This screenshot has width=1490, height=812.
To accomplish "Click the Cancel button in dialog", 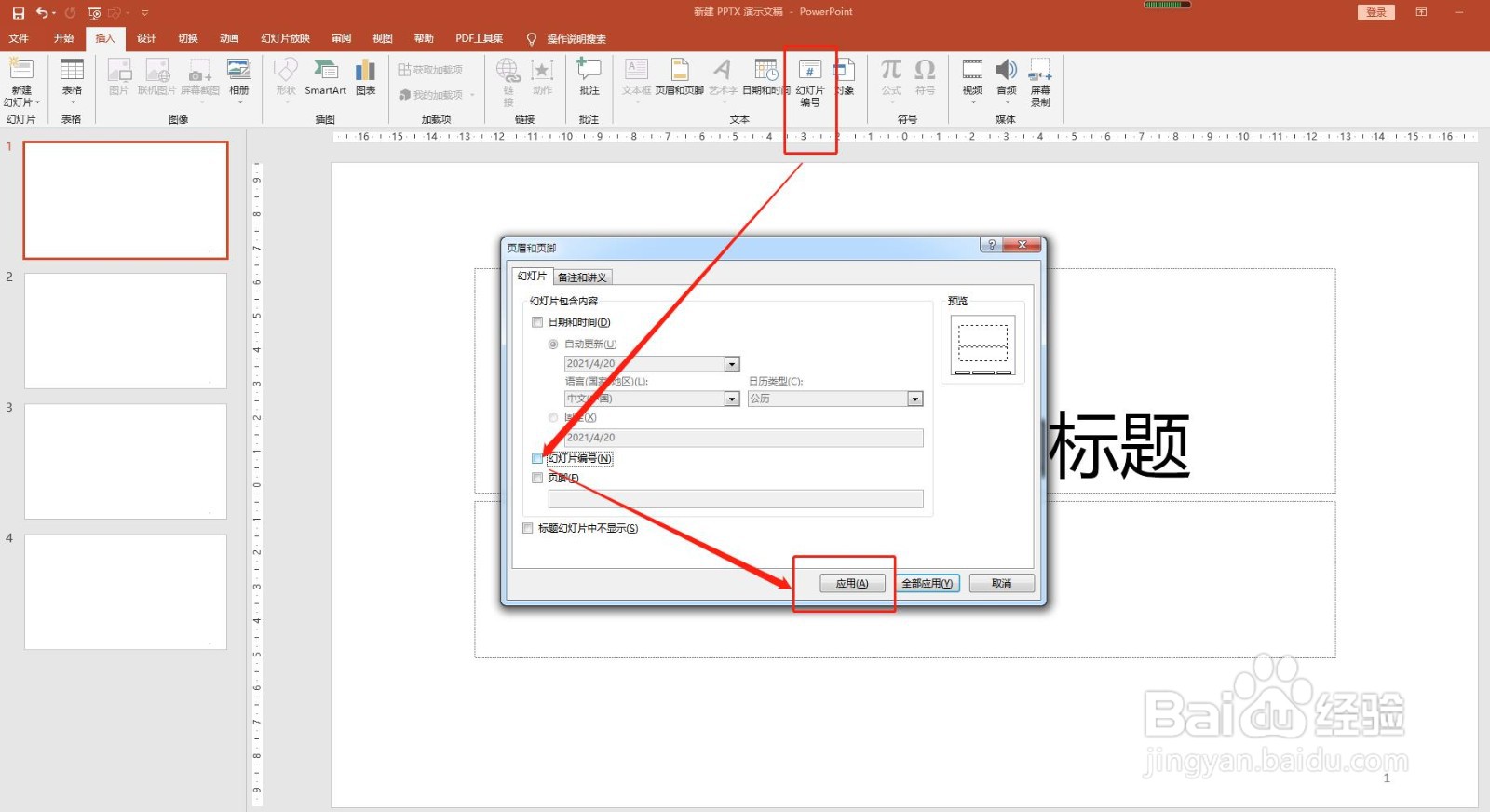I will pos(1002,583).
